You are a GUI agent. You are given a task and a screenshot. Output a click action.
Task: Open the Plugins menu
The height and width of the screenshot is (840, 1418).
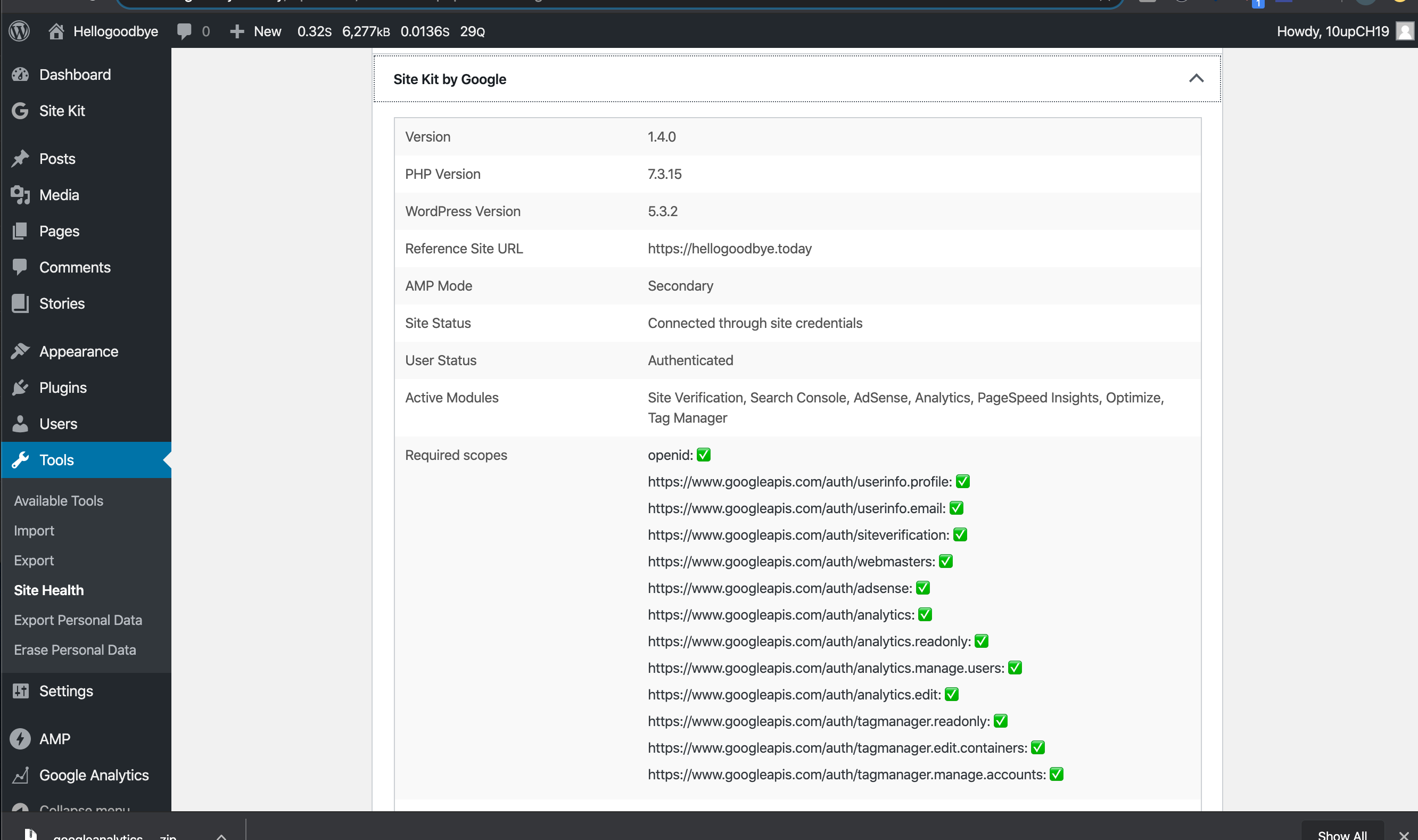63,388
